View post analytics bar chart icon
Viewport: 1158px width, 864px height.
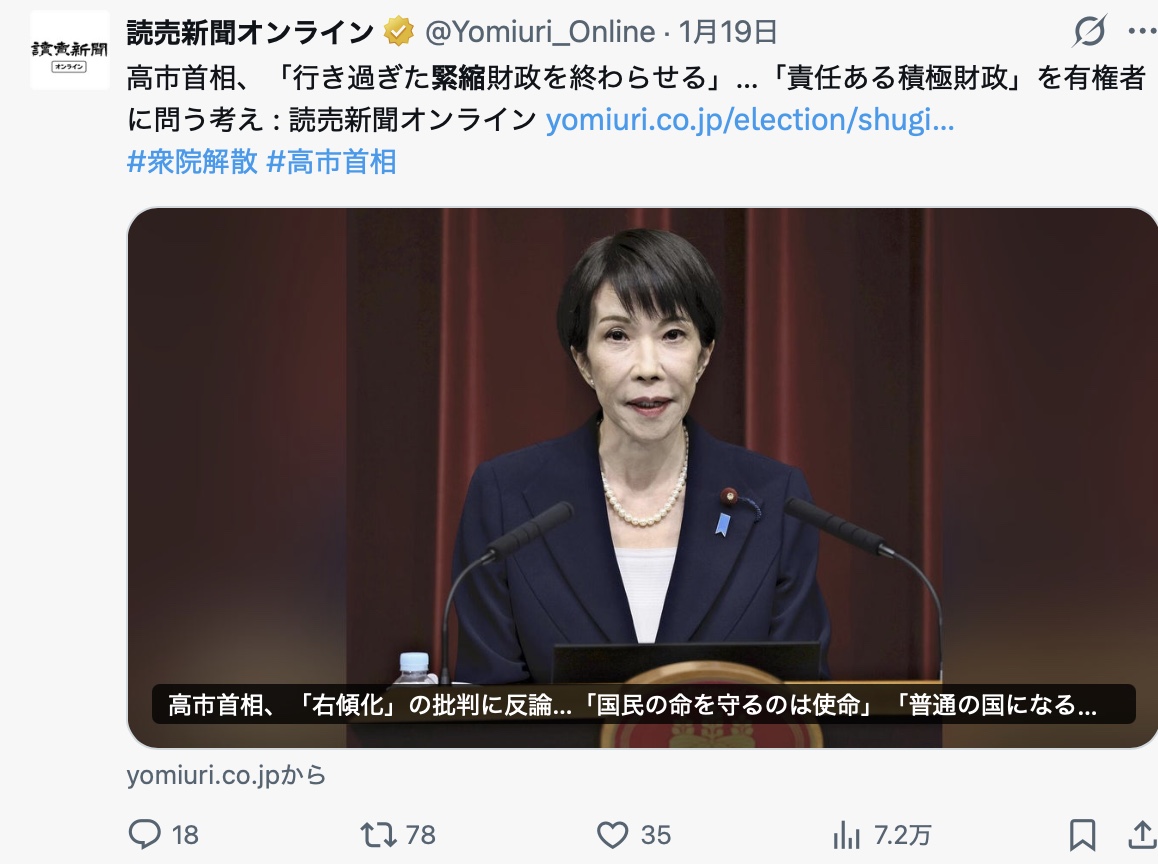click(846, 836)
